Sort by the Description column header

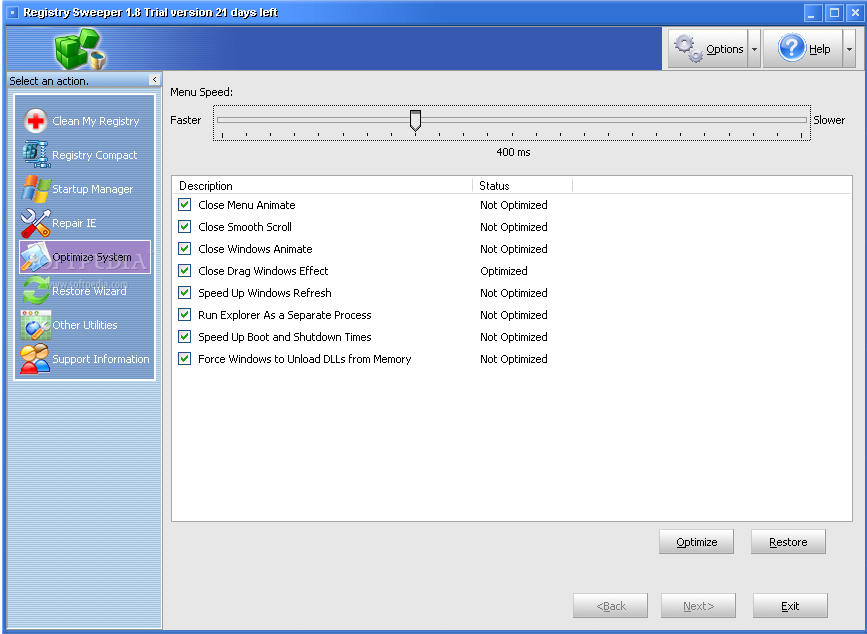point(322,186)
